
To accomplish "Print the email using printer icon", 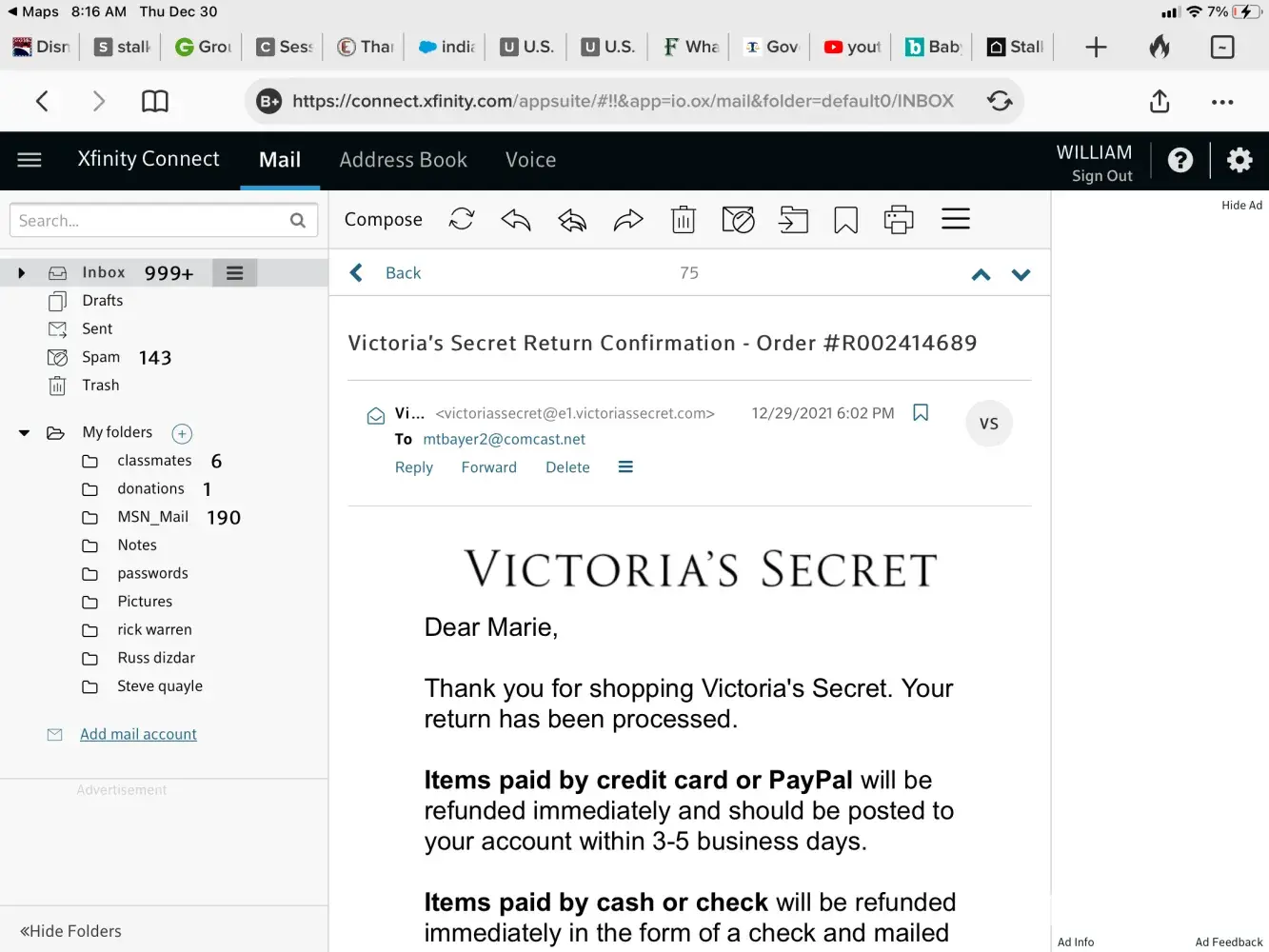I will (x=898, y=220).
